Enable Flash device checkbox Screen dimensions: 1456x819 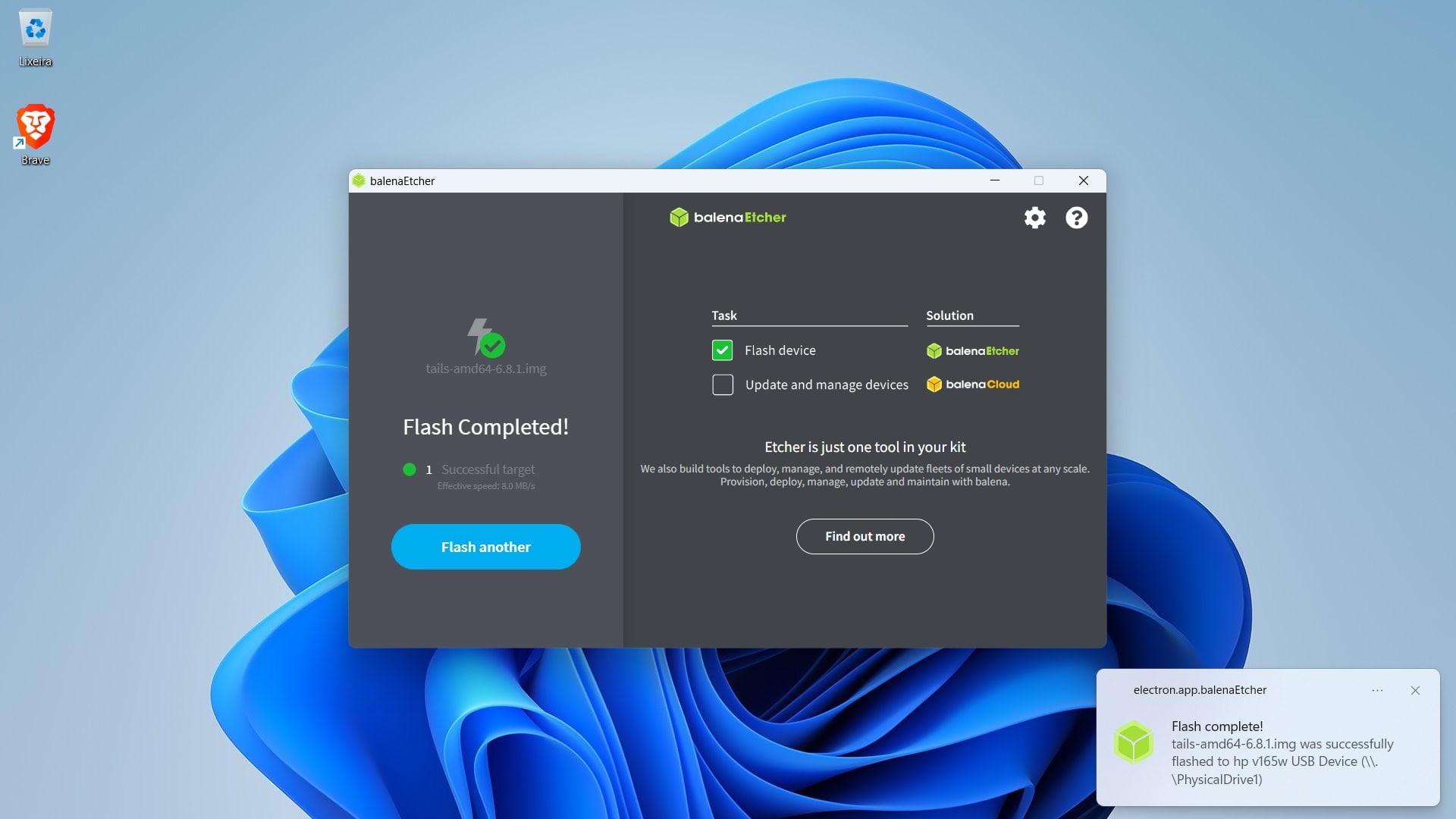coord(721,350)
